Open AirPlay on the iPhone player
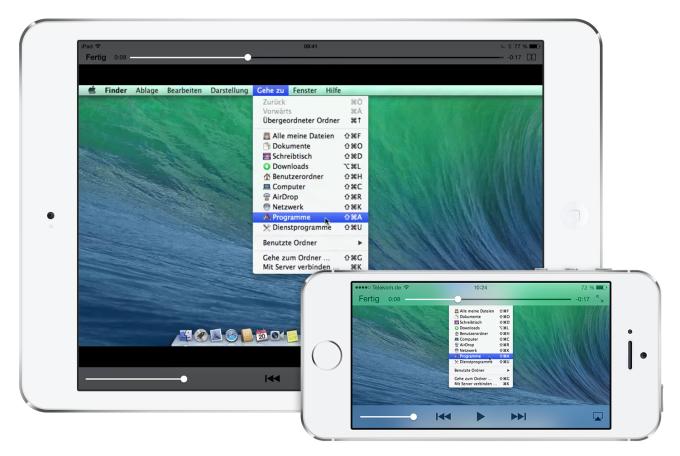 click(598, 417)
